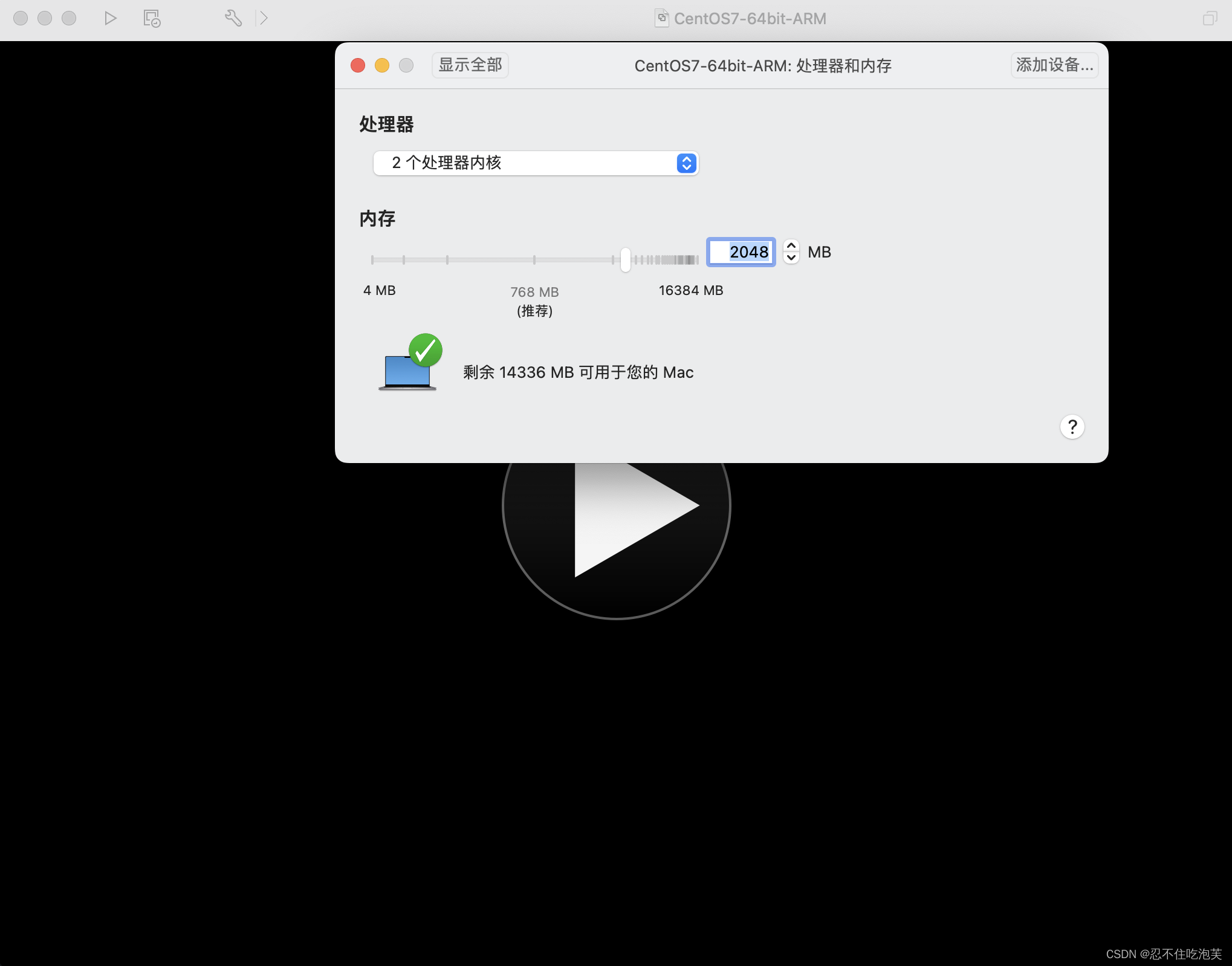Click the 显示全部 button

470,65
